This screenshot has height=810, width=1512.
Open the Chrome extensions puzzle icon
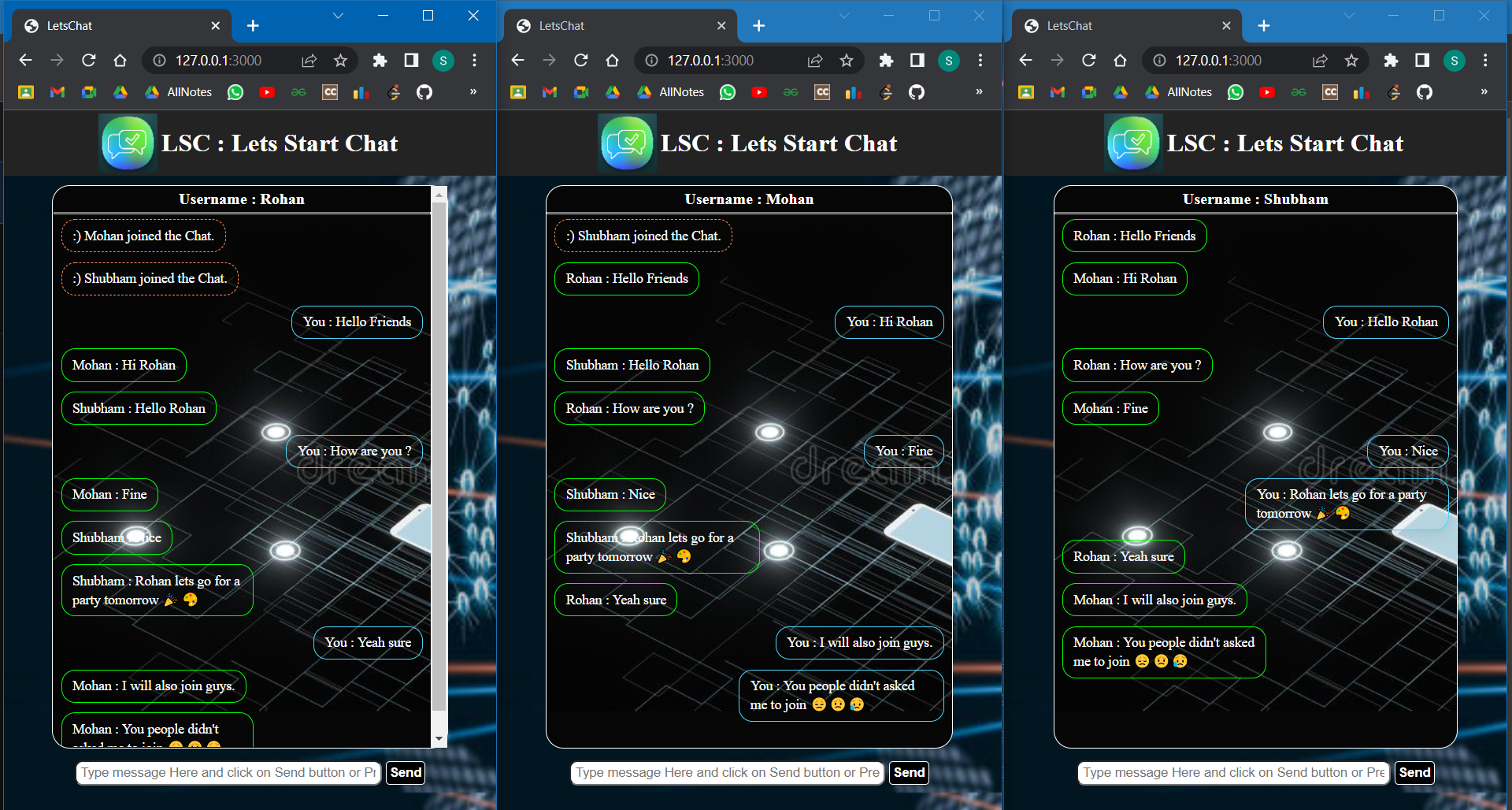coord(380,61)
